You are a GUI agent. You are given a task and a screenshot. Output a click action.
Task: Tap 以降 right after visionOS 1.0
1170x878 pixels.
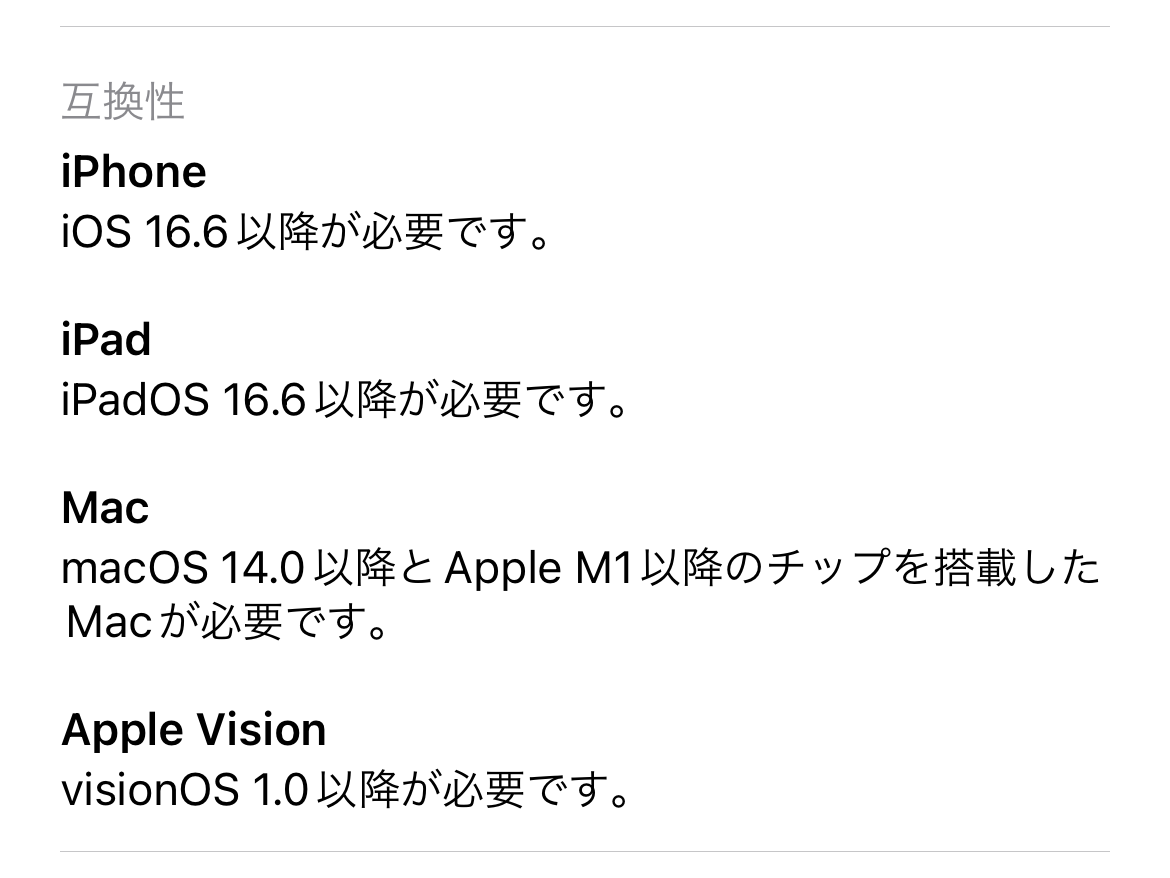coord(359,792)
